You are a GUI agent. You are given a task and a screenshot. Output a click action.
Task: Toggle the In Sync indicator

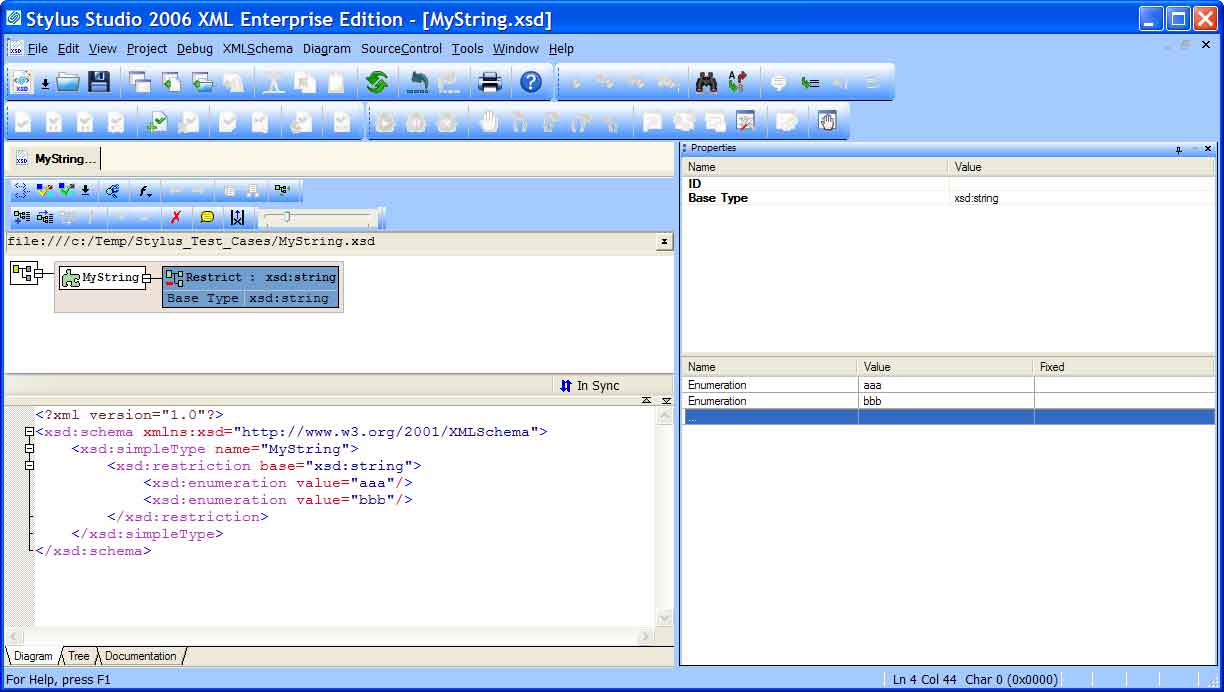coord(590,386)
